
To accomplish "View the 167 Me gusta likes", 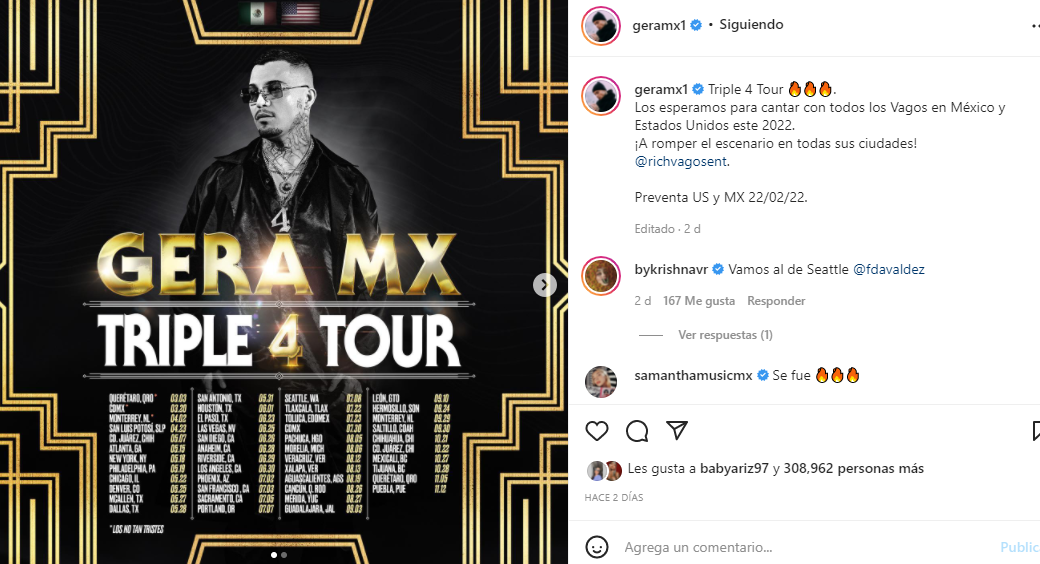I will 699,301.
